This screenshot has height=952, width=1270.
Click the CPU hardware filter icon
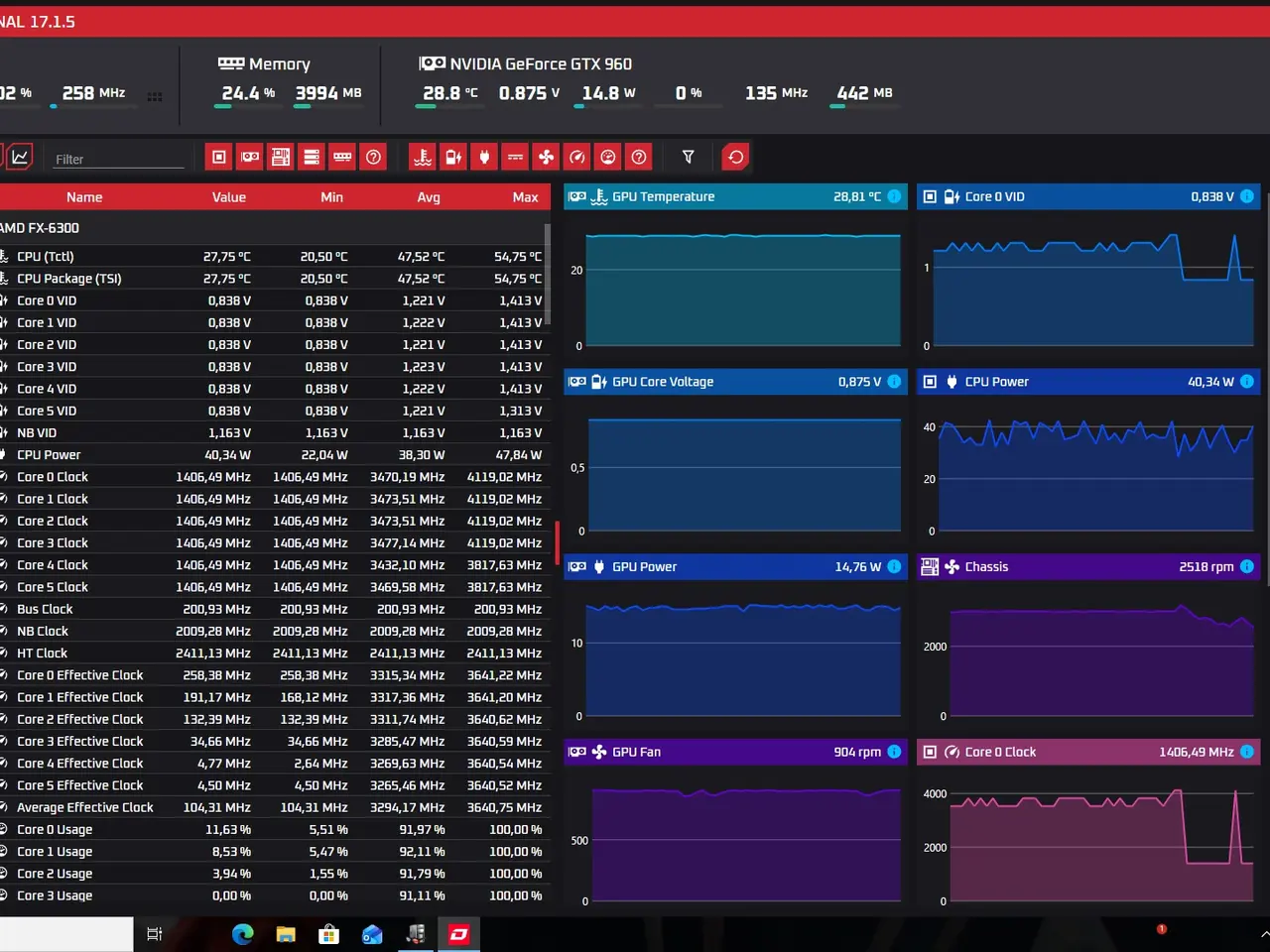(219, 157)
